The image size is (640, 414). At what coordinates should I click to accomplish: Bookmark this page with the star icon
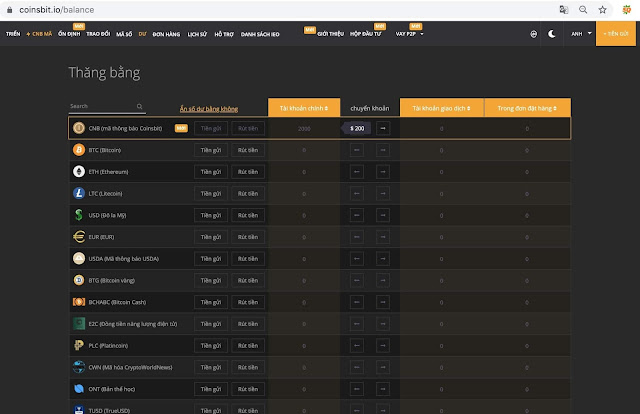tap(602, 10)
